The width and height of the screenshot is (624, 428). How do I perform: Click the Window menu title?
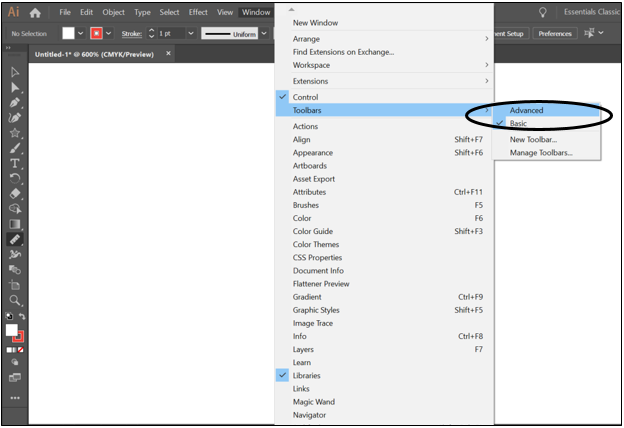[x=256, y=12]
